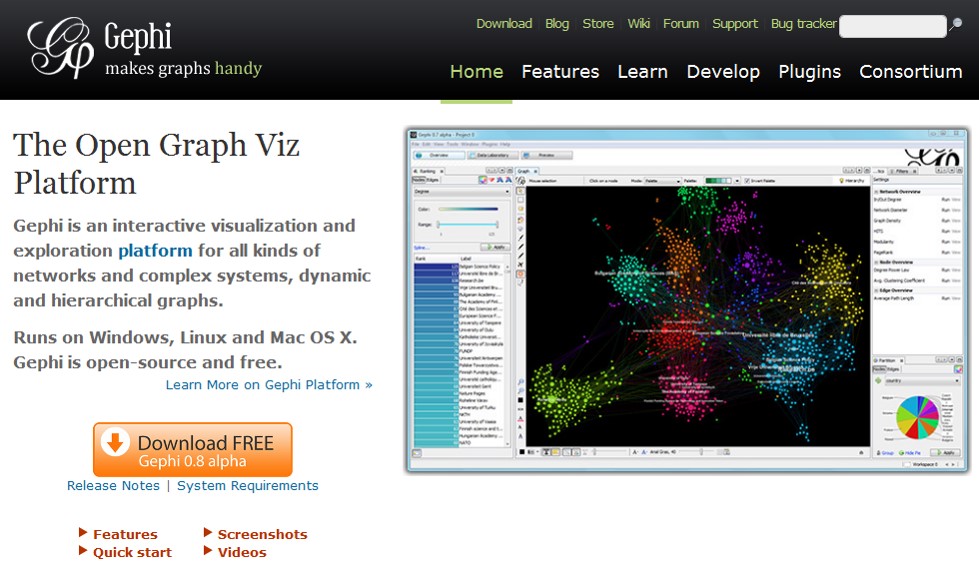Click the Download FREE Gephi 0.8 alpha button
The height and width of the screenshot is (564, 979).
[x=193, y=450]
